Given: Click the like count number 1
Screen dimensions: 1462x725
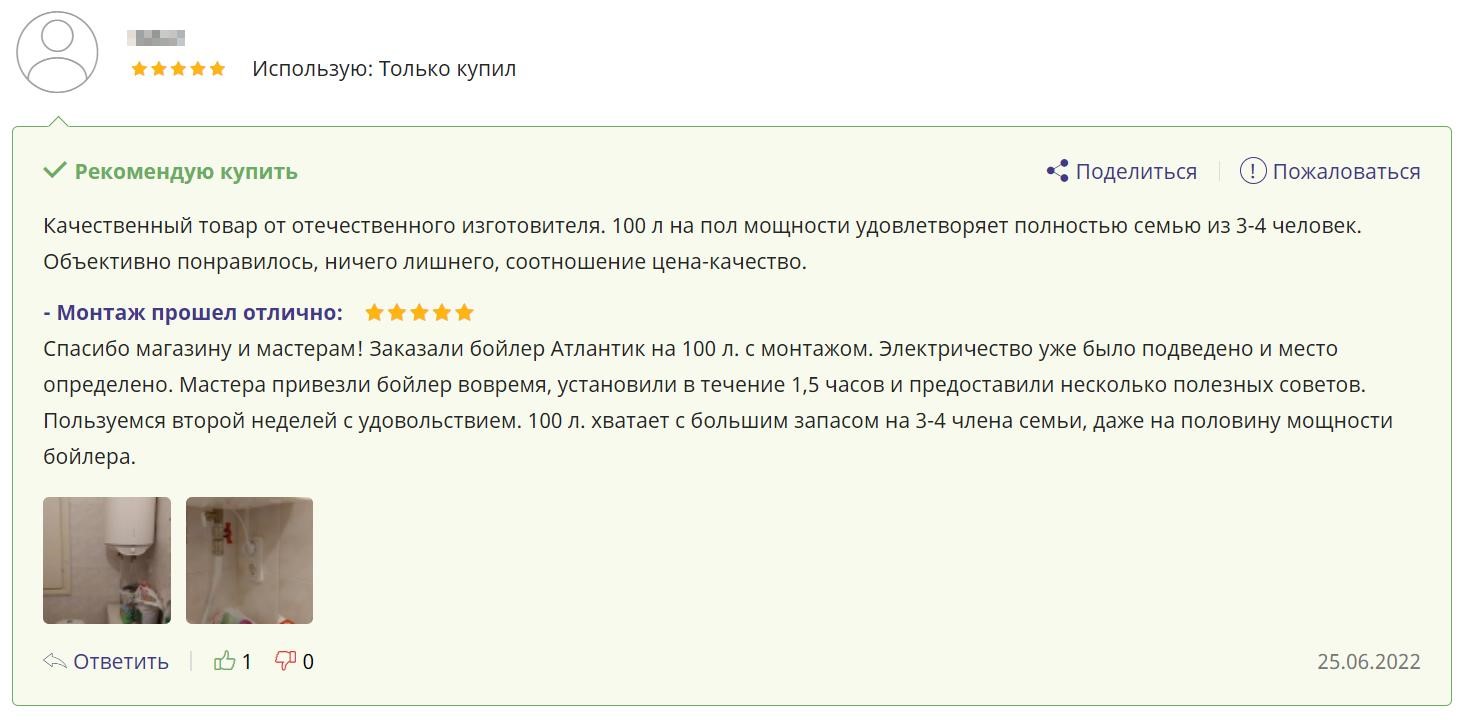Looking at the screenshot, I should pos(247,661).
